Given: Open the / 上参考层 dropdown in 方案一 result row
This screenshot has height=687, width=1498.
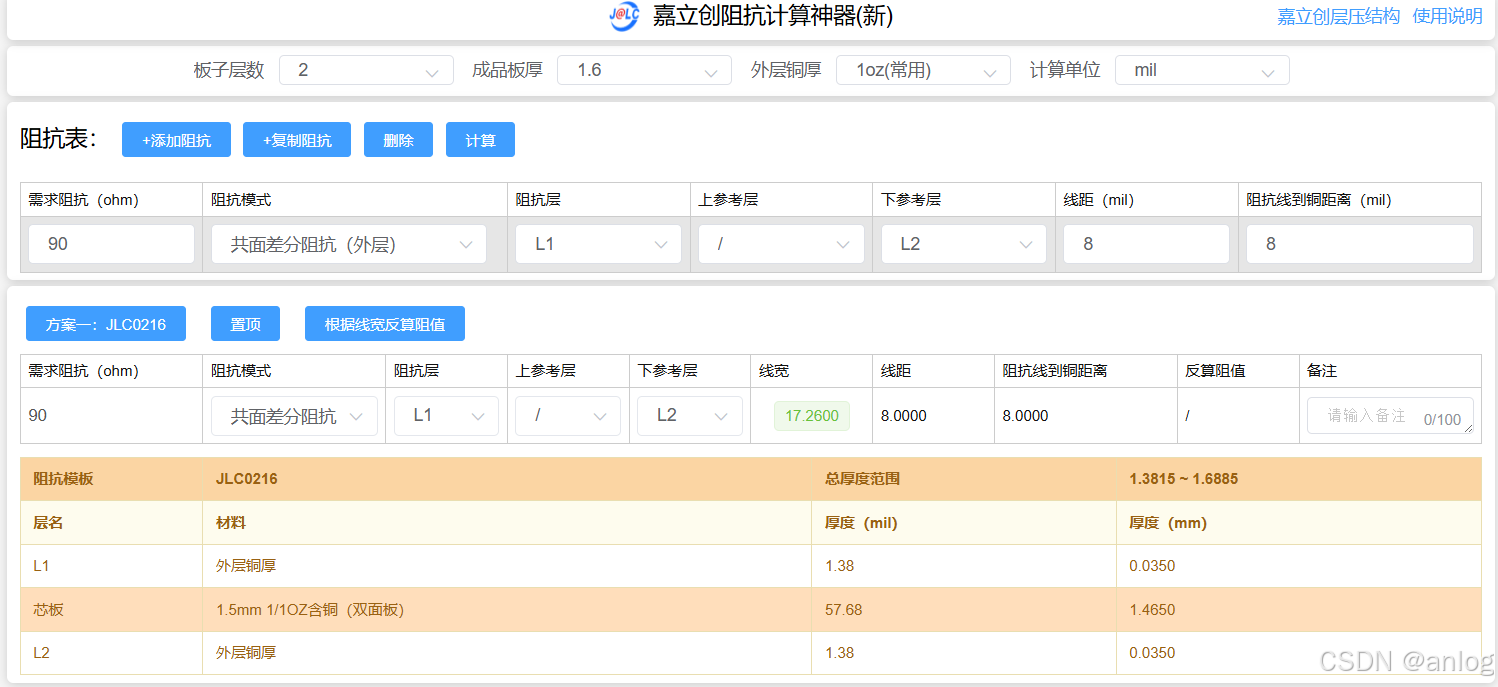Looking at the screenshot, I should pyautogui.click(x=568, y=416).
